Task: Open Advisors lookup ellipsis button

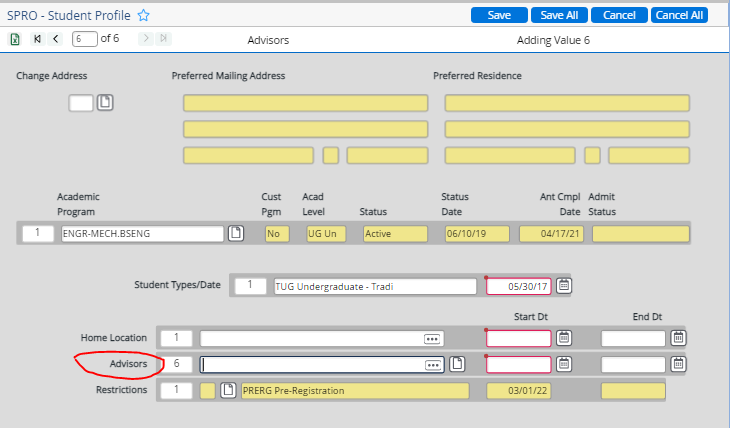Action: click(433, 365)
